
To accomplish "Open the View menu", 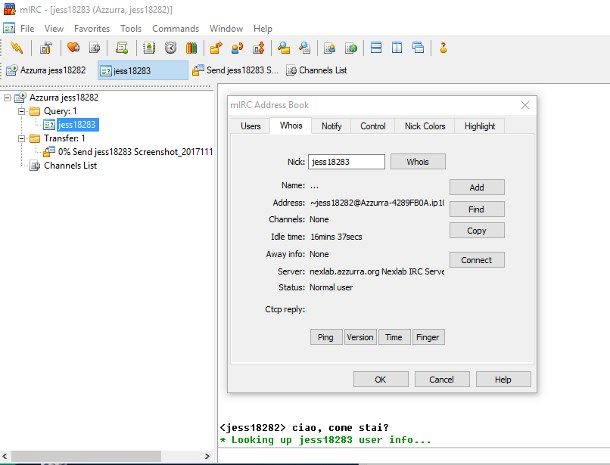I will [x=54, y=28].
